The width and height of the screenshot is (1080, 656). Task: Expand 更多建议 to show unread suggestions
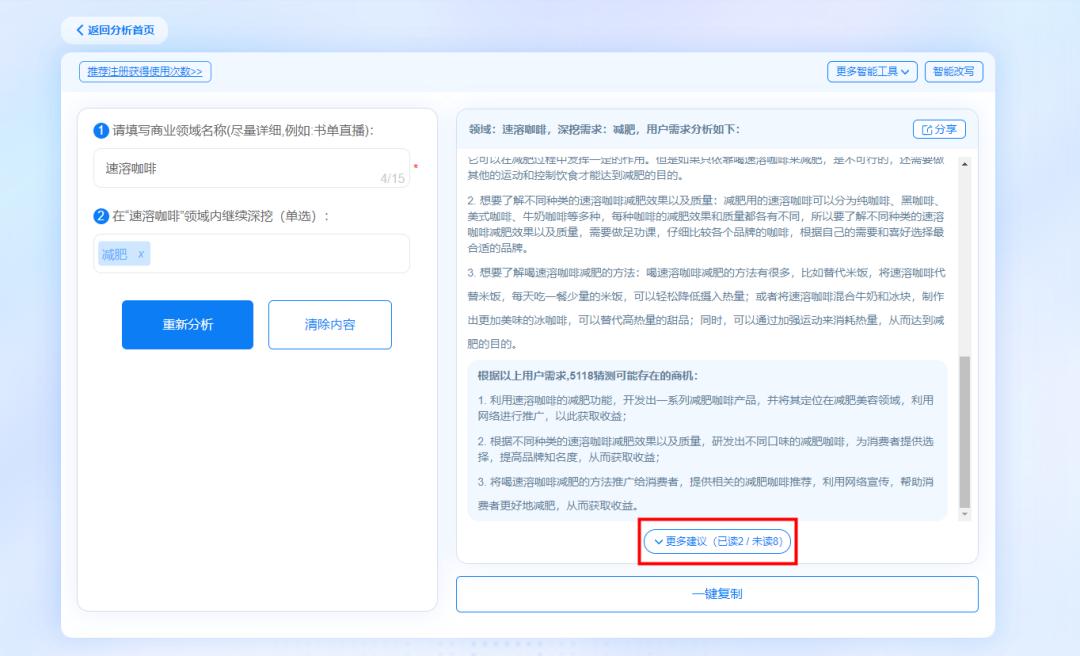[718, 541]
